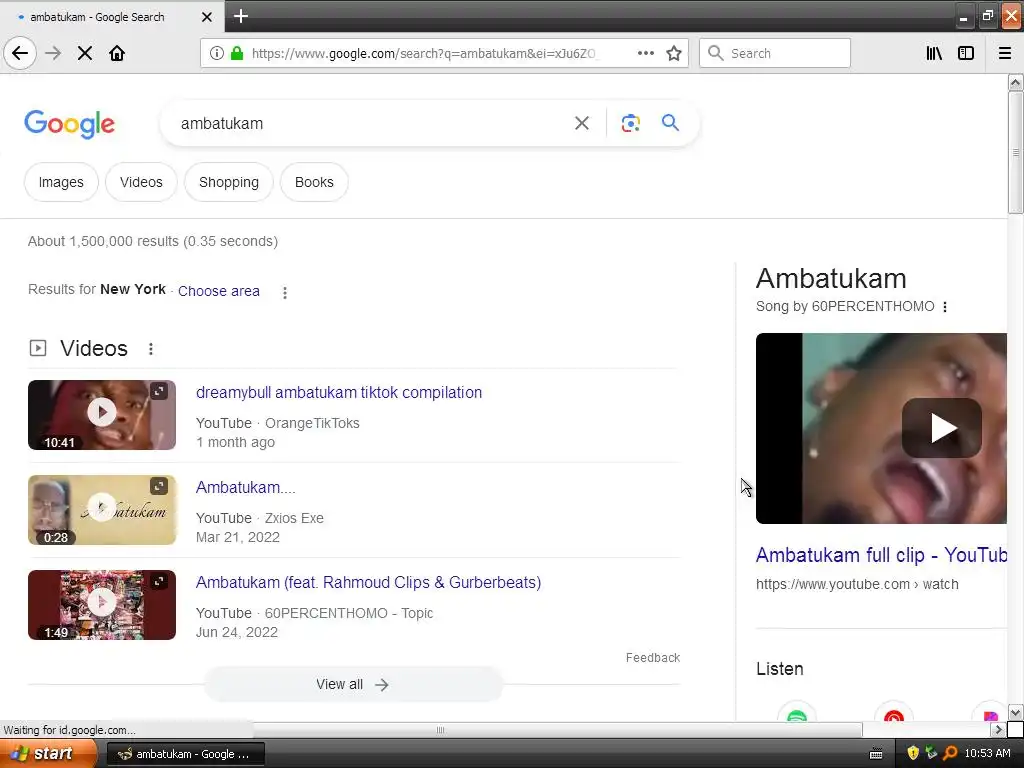
Task: Click the vertical scrollbar thumb
Action: [1016, 153]
